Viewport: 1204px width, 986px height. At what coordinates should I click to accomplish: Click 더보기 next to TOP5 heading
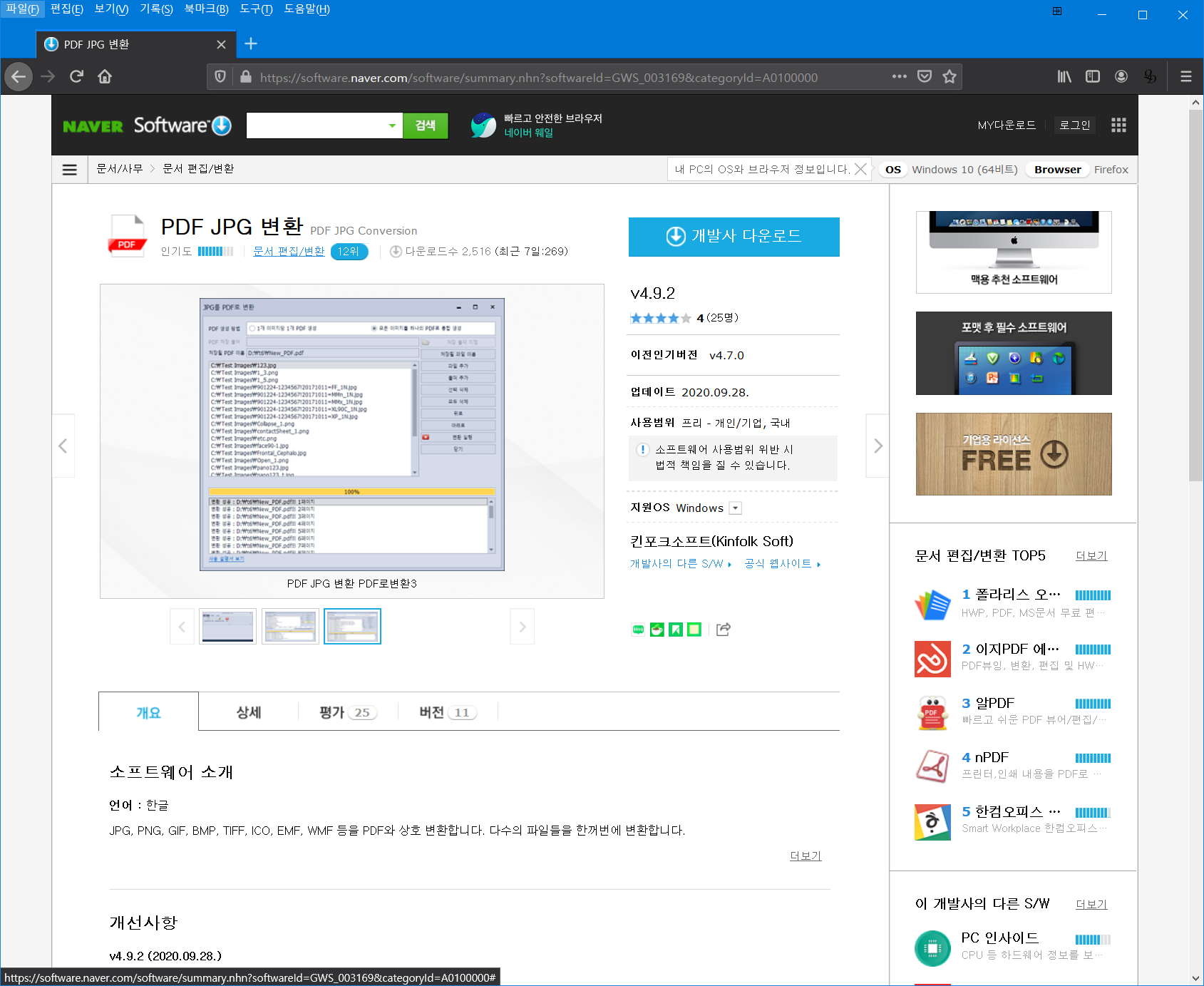click(1091, 556)
